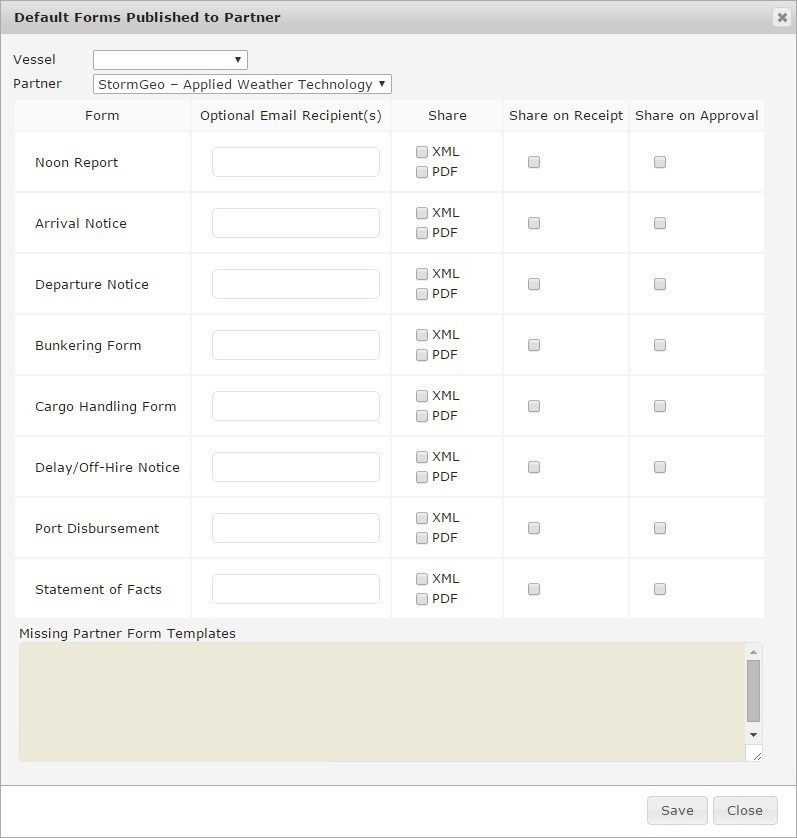Enable Share on Approval for Bunkering Form

[660, 345]
